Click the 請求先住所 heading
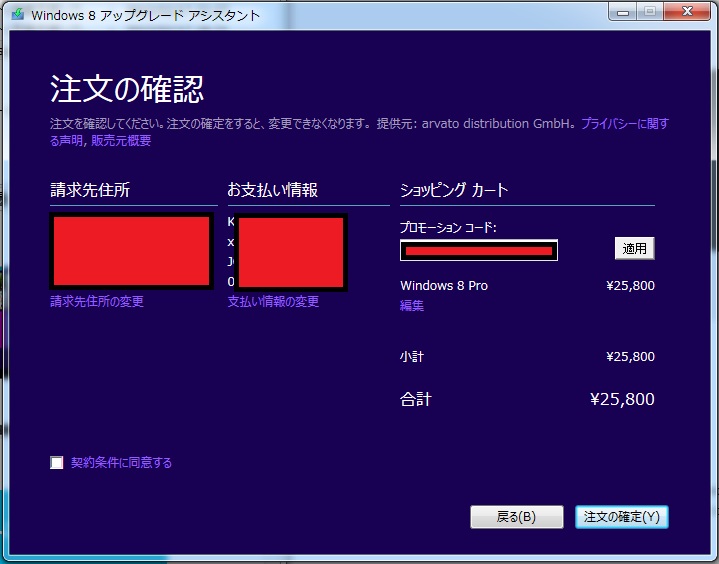719x564 pixels. [x=90, y=190]
